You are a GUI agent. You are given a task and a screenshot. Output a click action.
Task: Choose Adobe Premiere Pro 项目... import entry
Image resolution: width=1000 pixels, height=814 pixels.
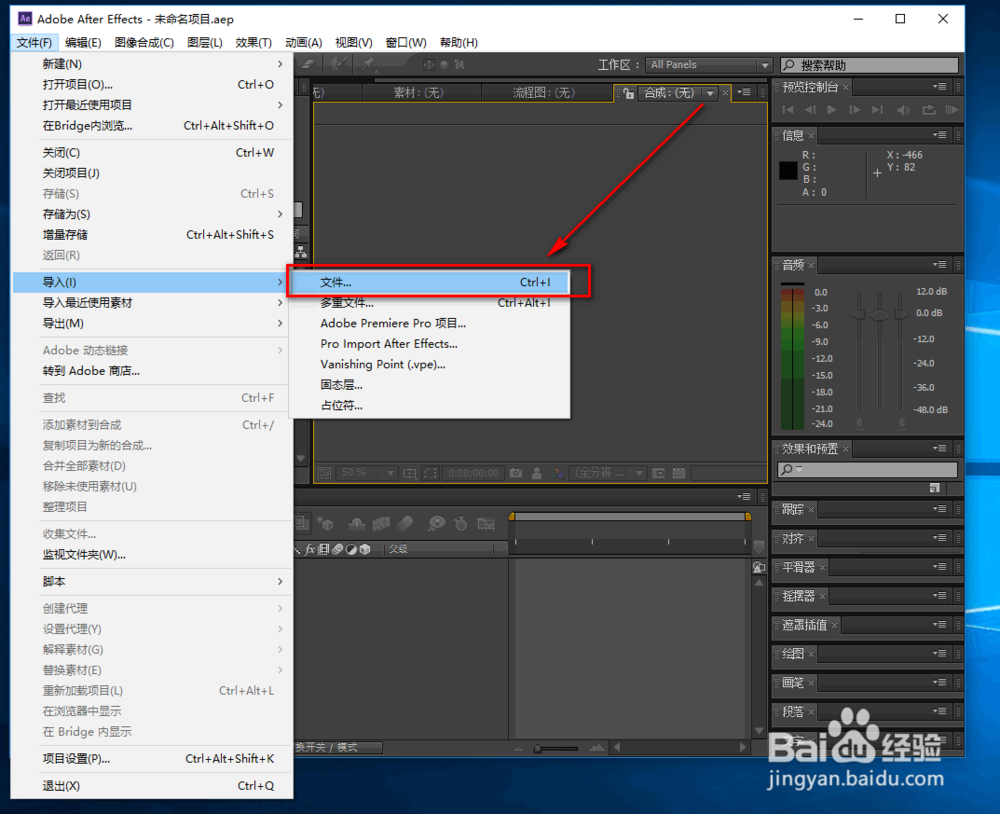point(429,323)
